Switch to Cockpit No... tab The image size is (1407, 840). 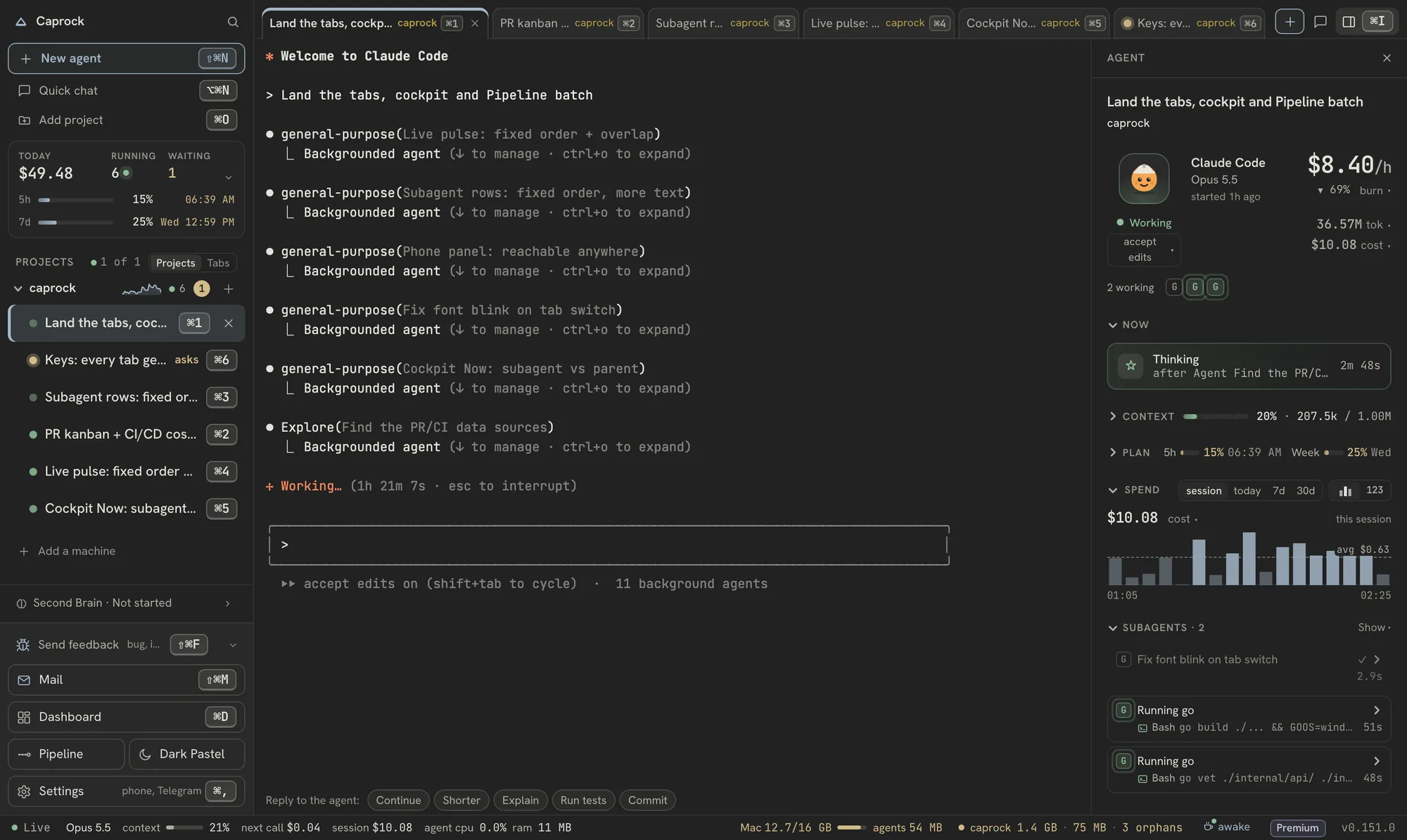point(1034,23)
